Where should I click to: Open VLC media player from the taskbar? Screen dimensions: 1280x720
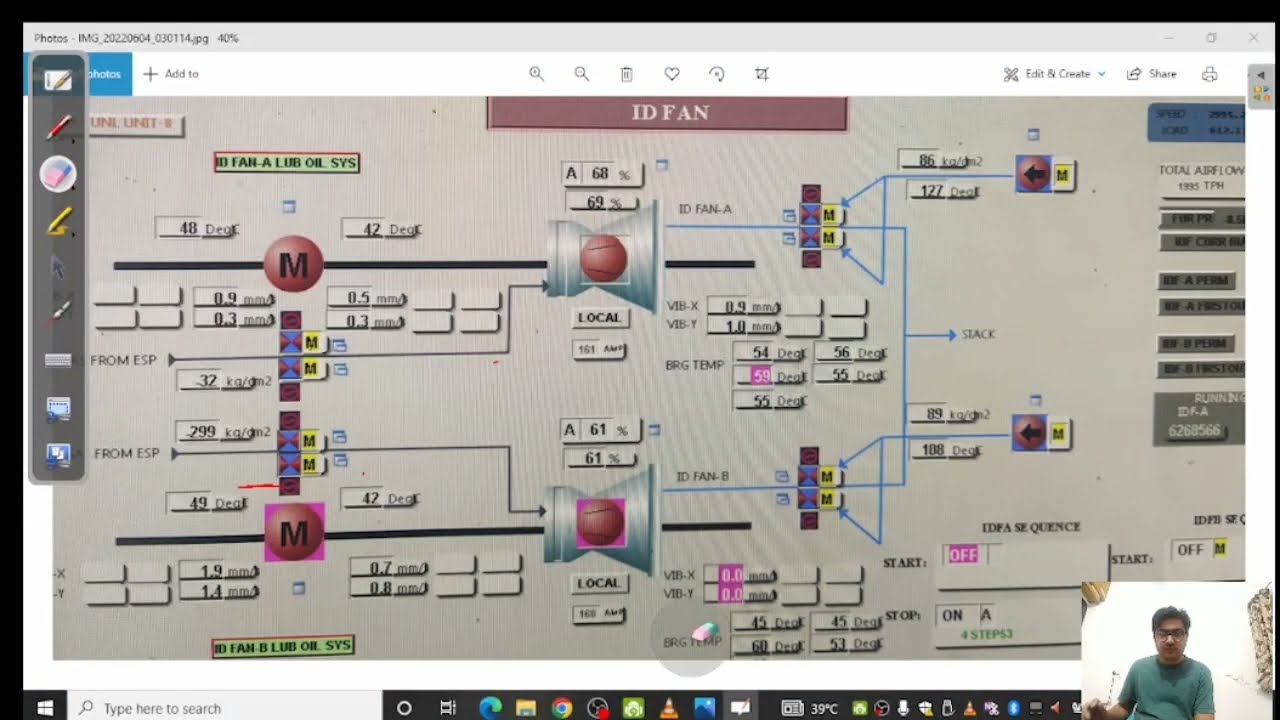669,708
